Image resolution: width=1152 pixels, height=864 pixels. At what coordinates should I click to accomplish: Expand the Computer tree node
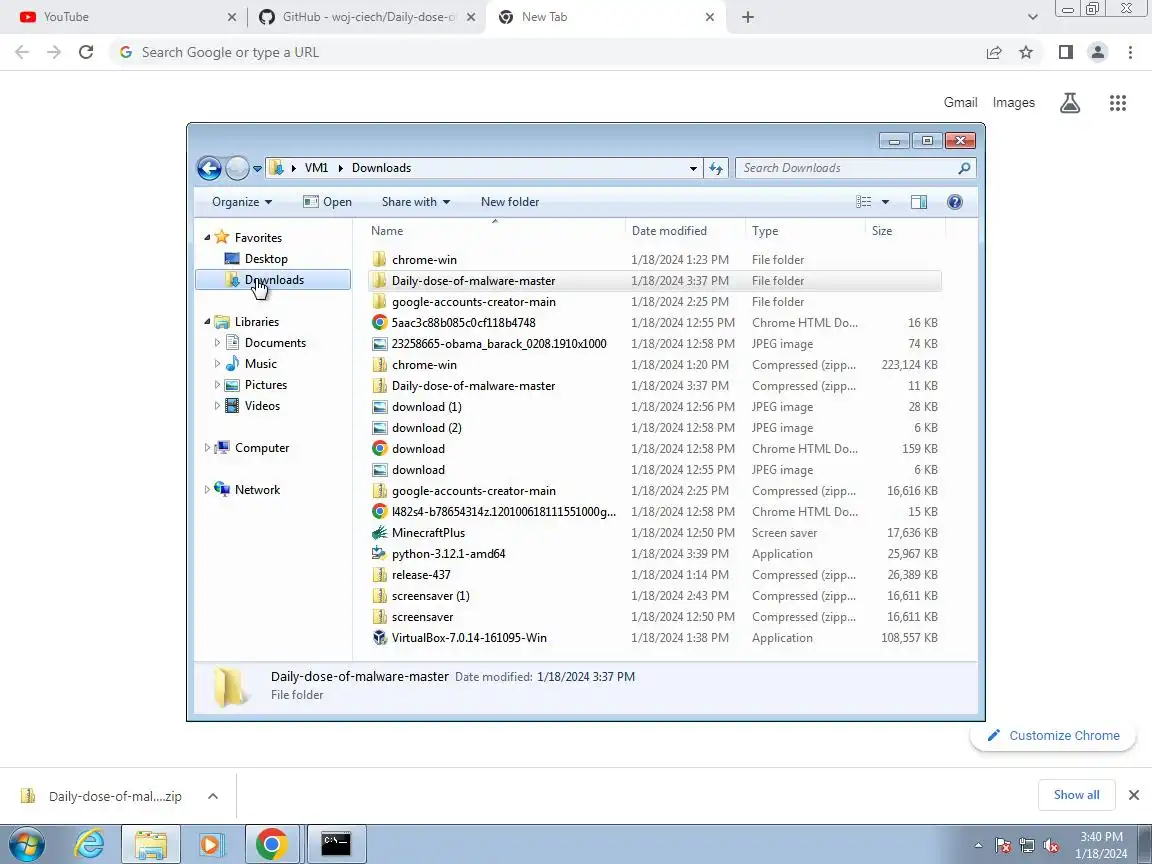[207, 447]
